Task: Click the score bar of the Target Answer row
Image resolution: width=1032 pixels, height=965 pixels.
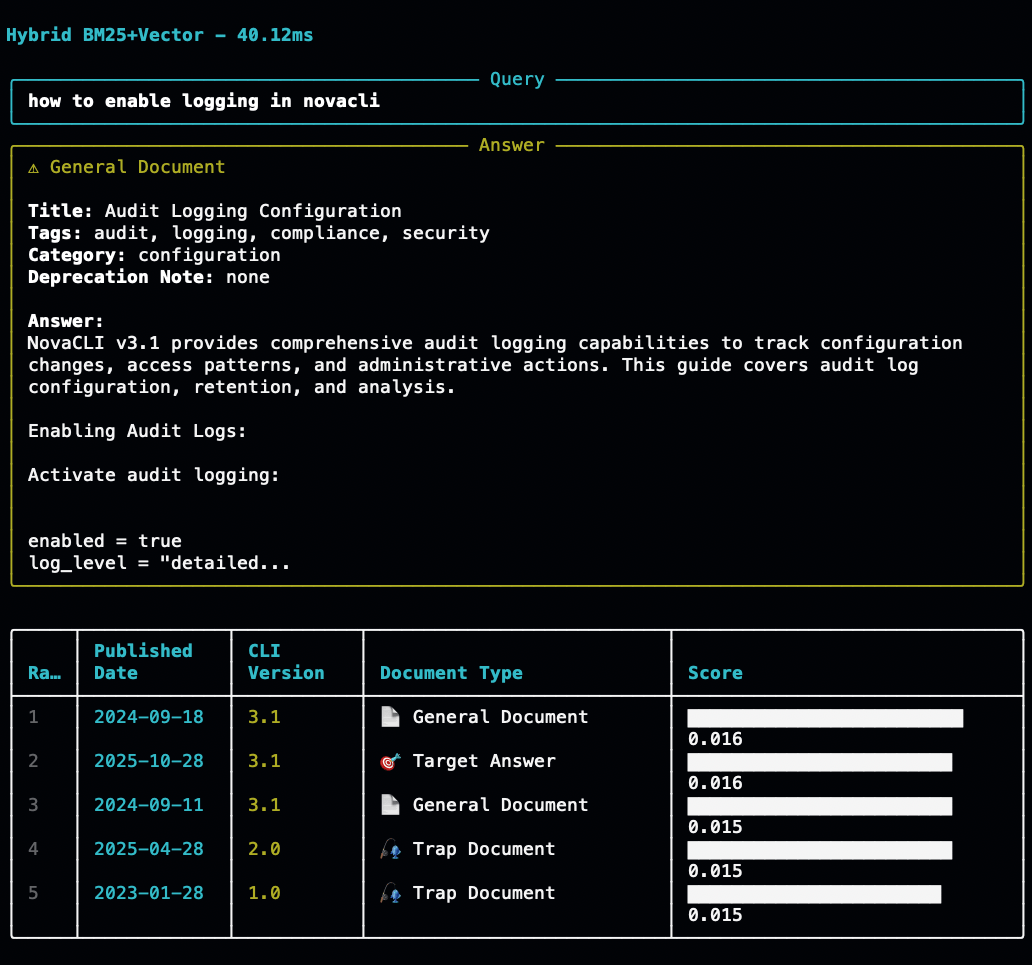Action: [x=819, y=762]
